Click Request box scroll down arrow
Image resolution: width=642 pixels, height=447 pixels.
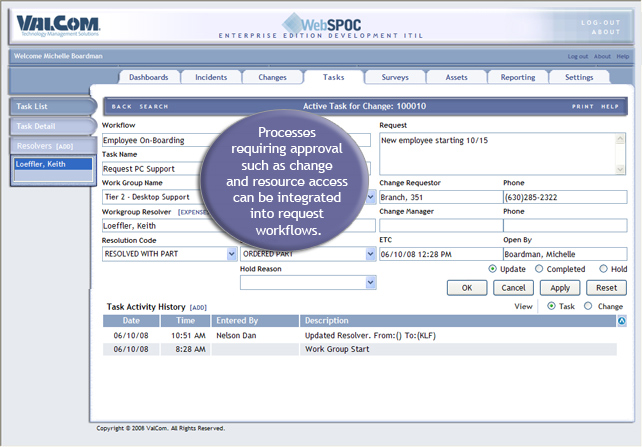(620, 169)
